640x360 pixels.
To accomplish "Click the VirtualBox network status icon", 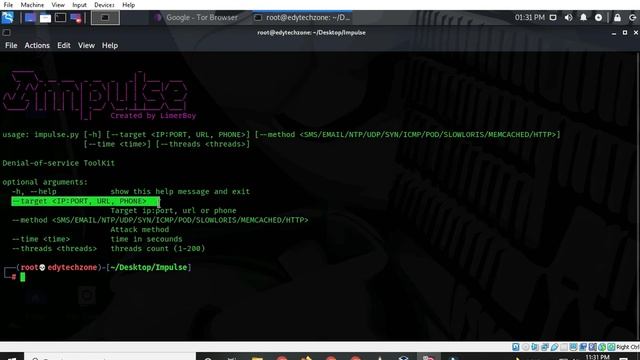I will tap(545, 347).
